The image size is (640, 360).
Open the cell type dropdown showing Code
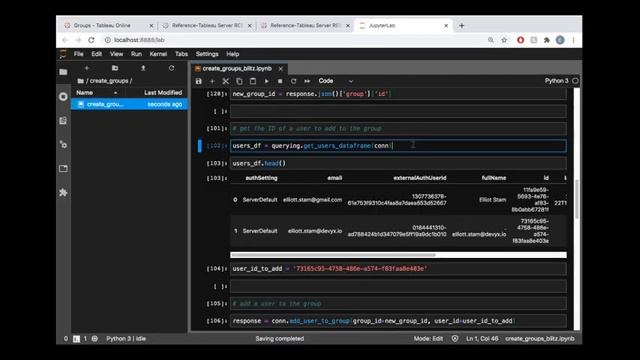coord(335,81)
